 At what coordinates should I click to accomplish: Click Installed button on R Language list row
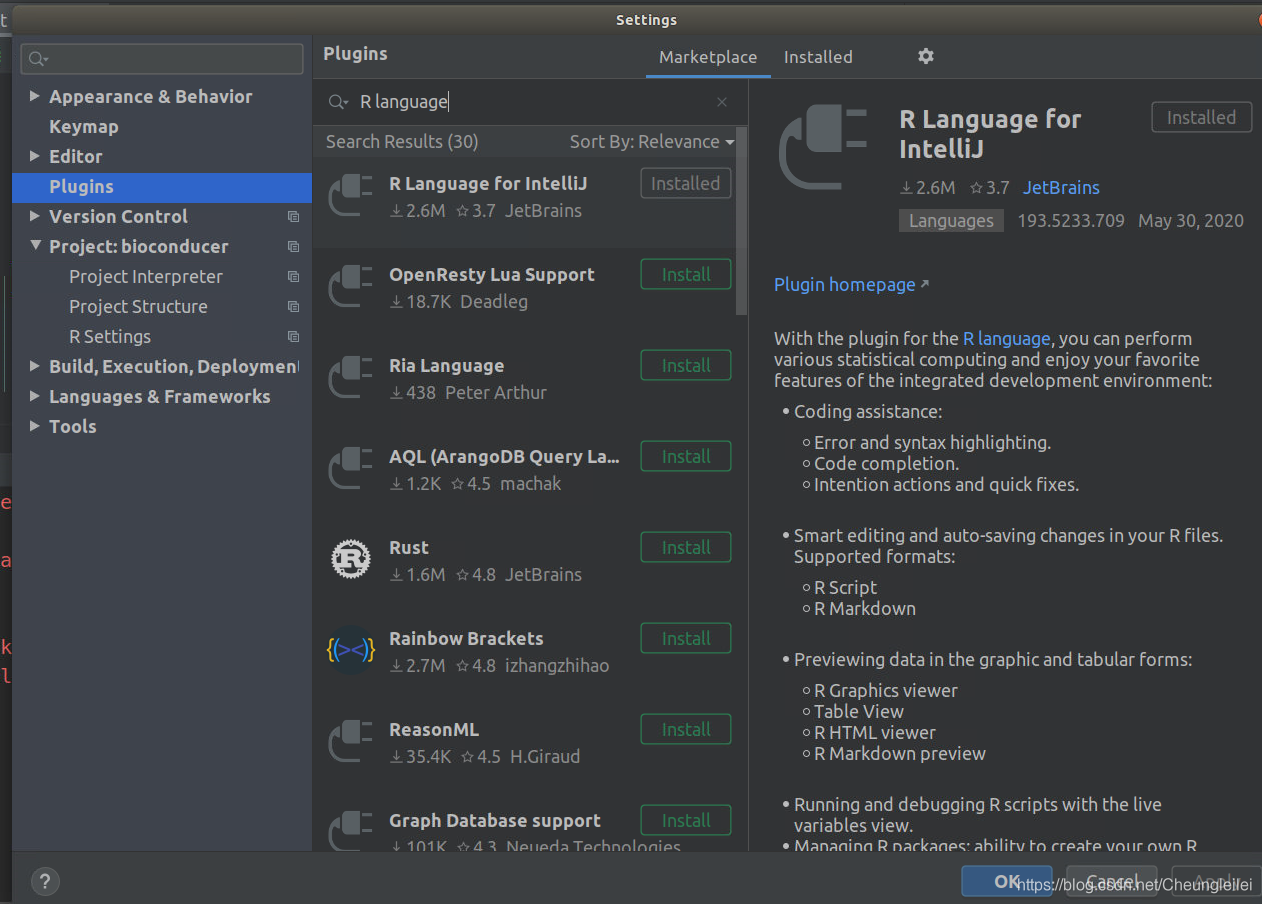[x=686, y=183]
